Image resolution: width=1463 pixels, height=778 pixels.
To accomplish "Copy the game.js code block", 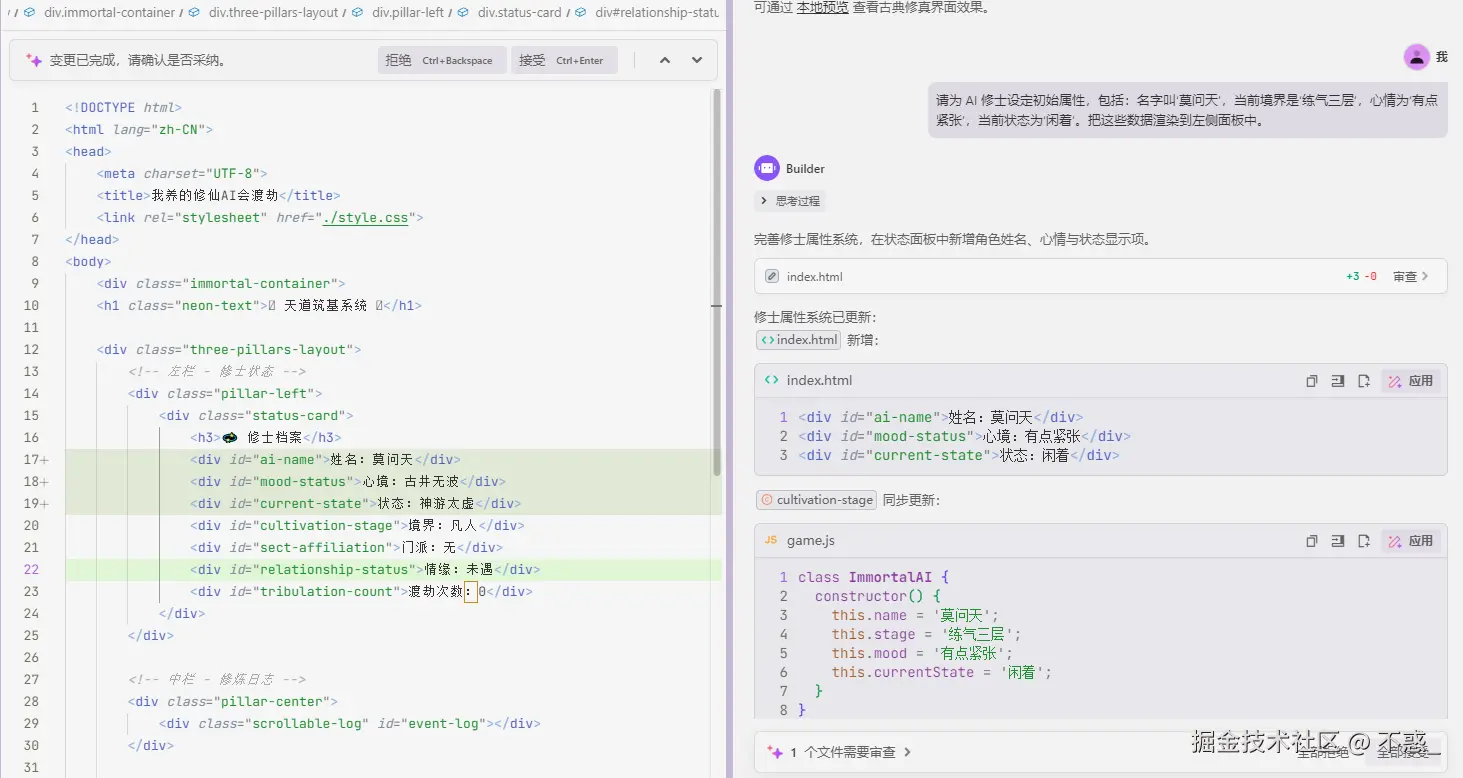I will (1312, 541).
